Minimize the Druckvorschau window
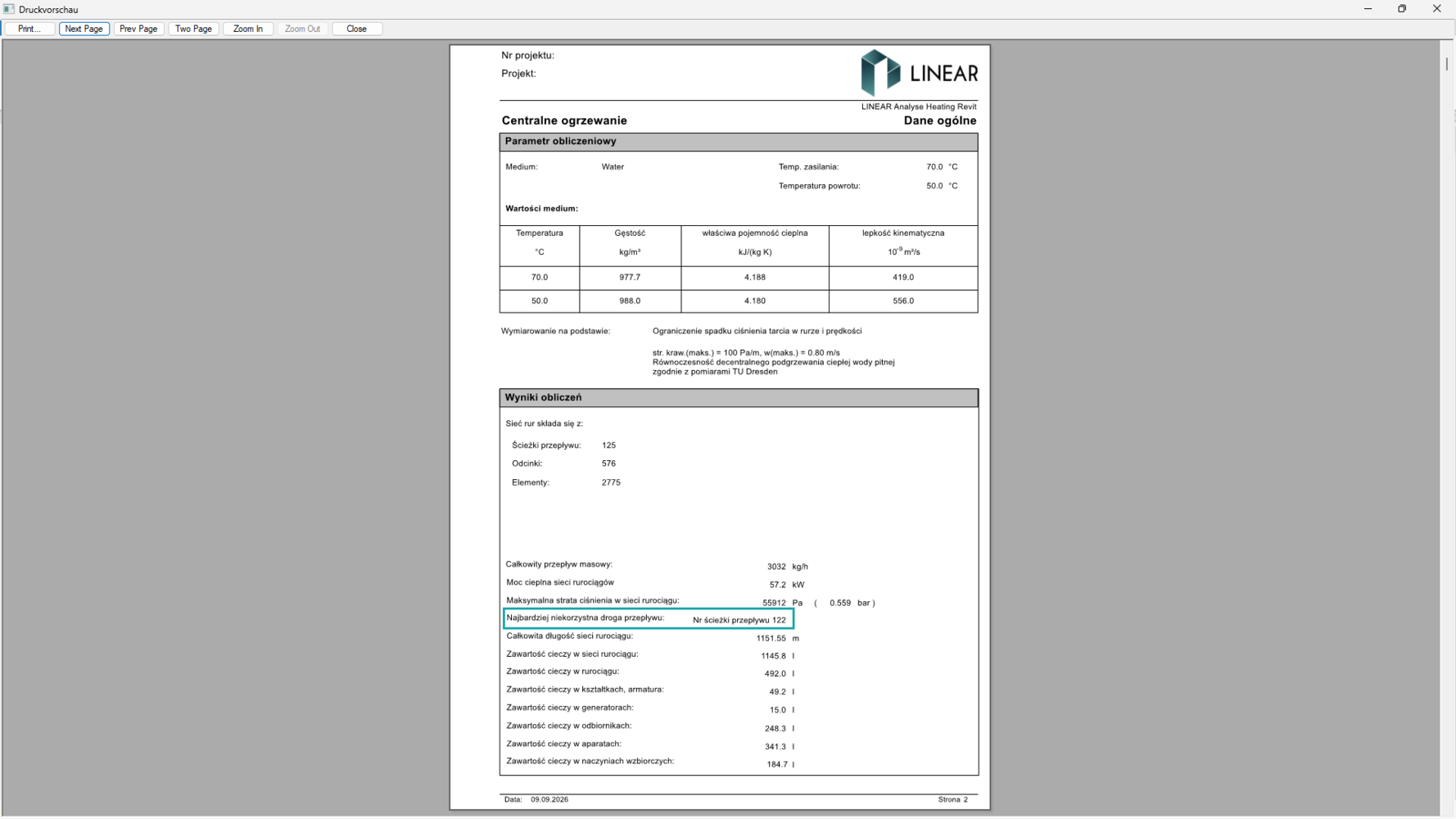The width and height of the screenshot is (1456, 819). (1368, 9)
